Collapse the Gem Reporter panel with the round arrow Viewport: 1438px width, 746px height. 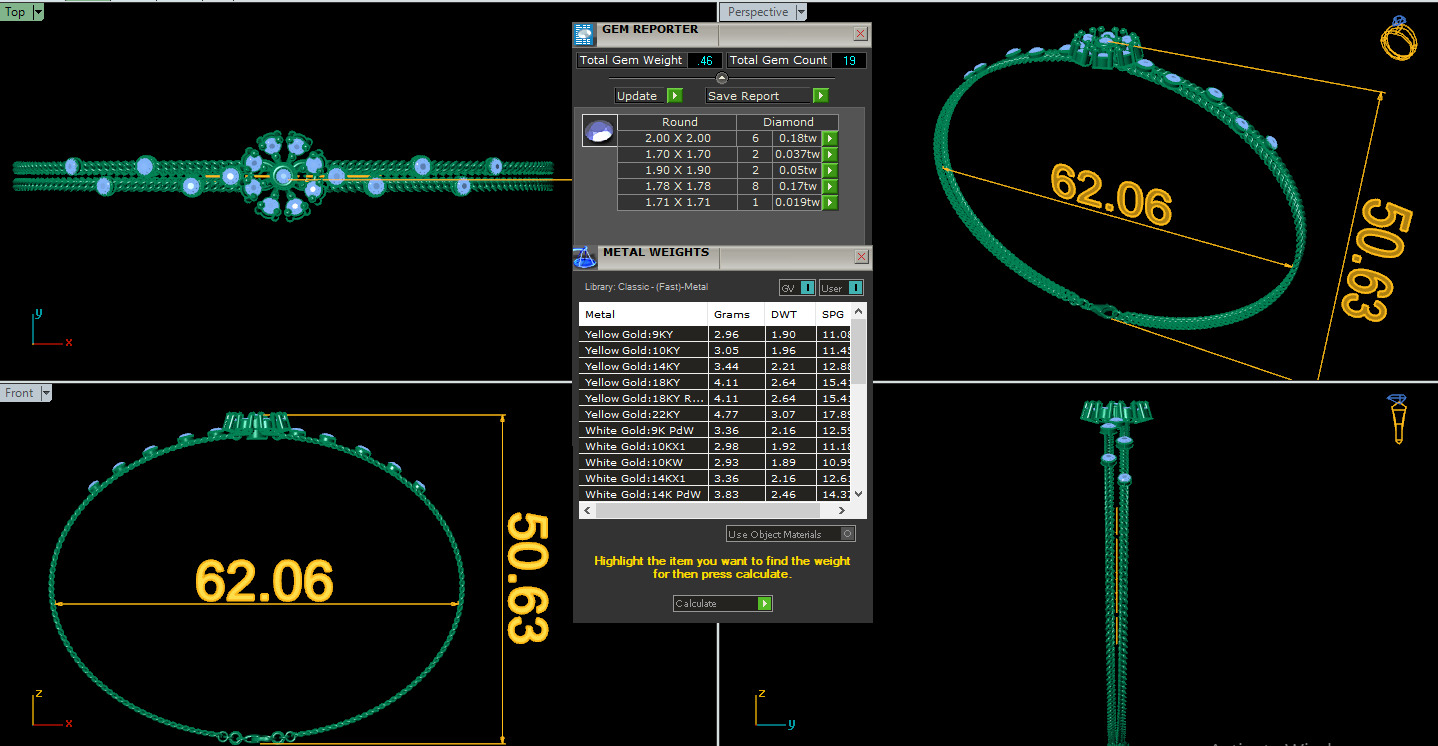pos(722,78)
